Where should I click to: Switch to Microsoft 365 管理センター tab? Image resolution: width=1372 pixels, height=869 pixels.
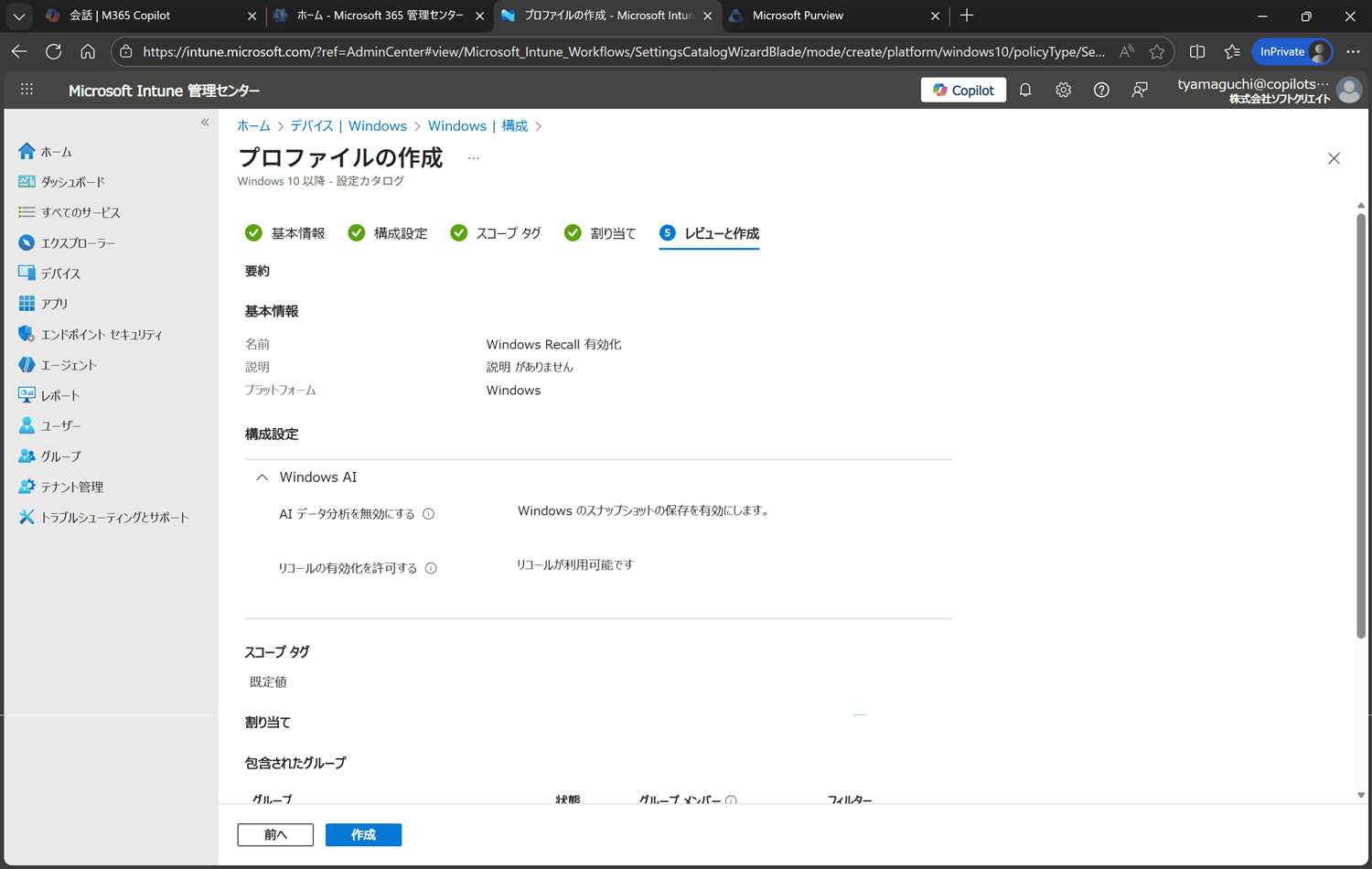point(380,16)
